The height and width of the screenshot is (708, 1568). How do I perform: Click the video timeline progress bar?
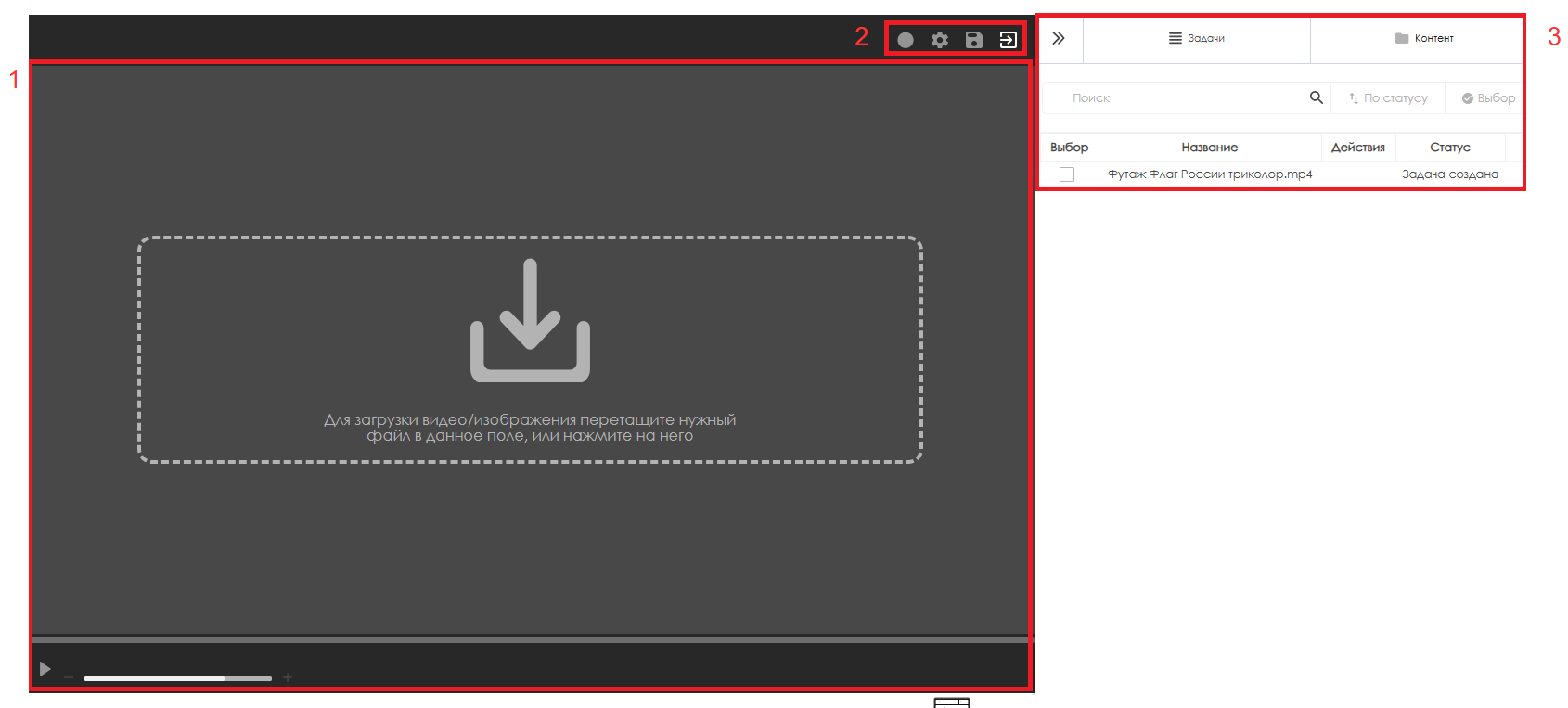pos(531,639)
